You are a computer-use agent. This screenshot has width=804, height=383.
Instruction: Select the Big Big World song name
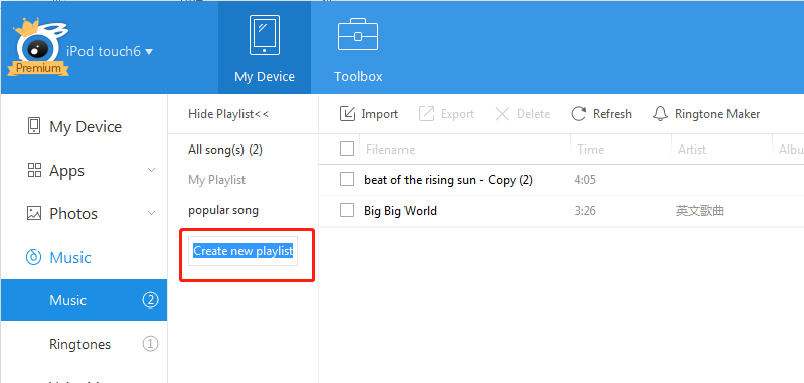pyautogui.click(x=400, y=211)
